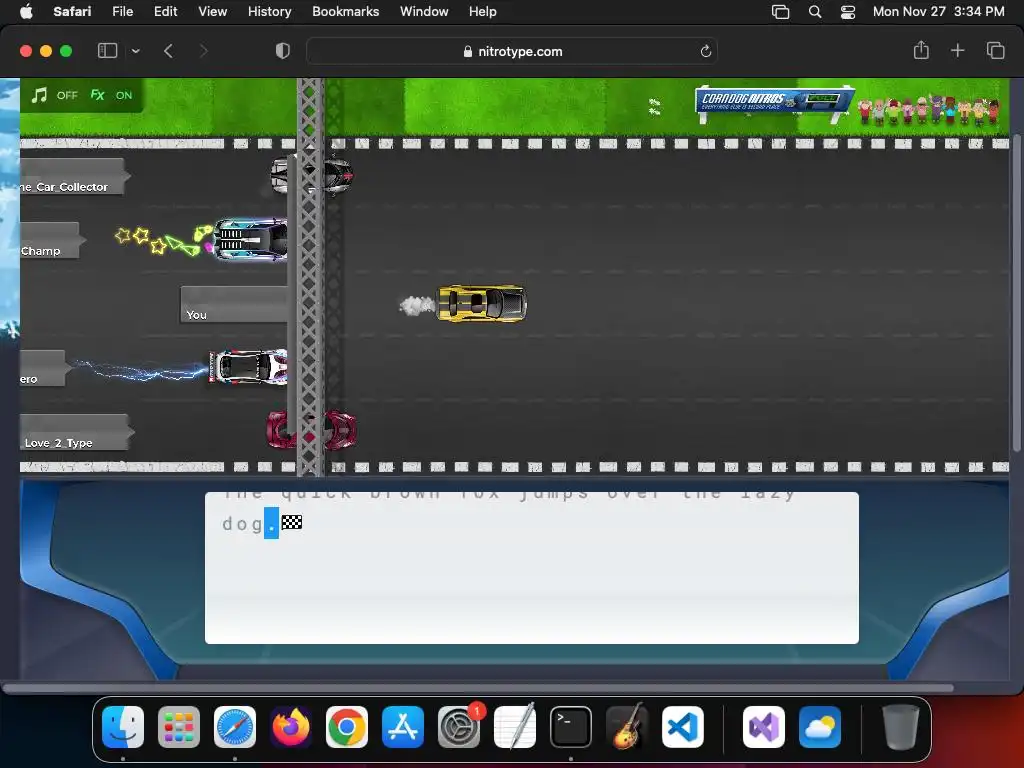Go back with the Safari back arrow
The width and height of the screenshot is (1024, 768).
point(168,51)
